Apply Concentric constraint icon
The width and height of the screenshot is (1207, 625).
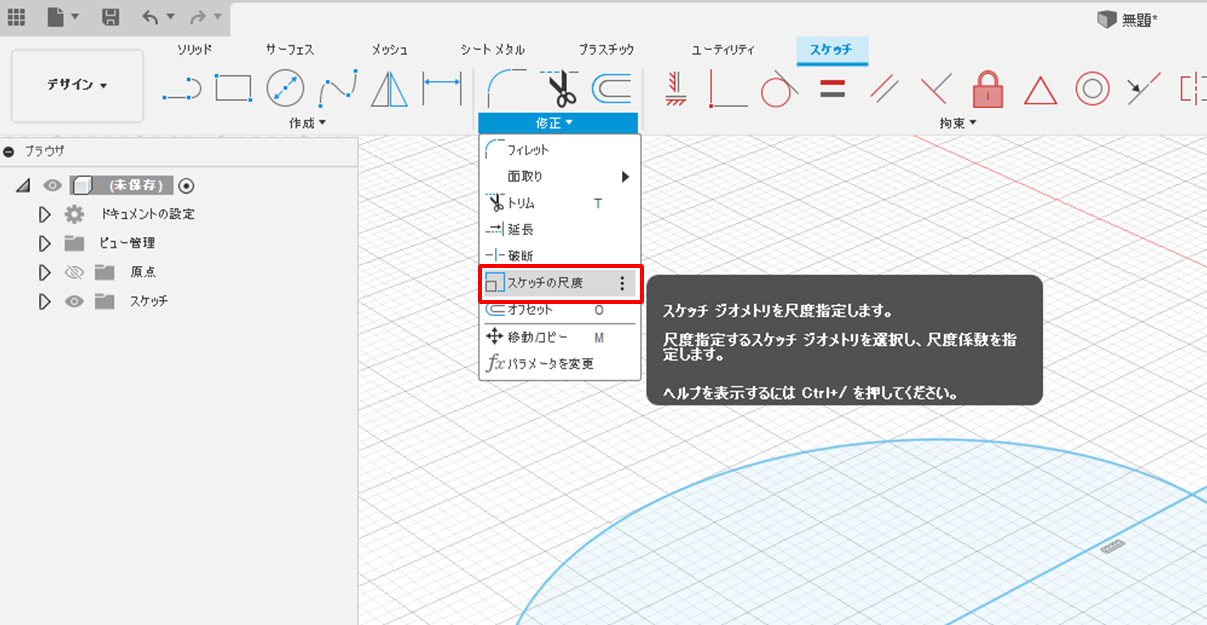(x=1092, y=89)
